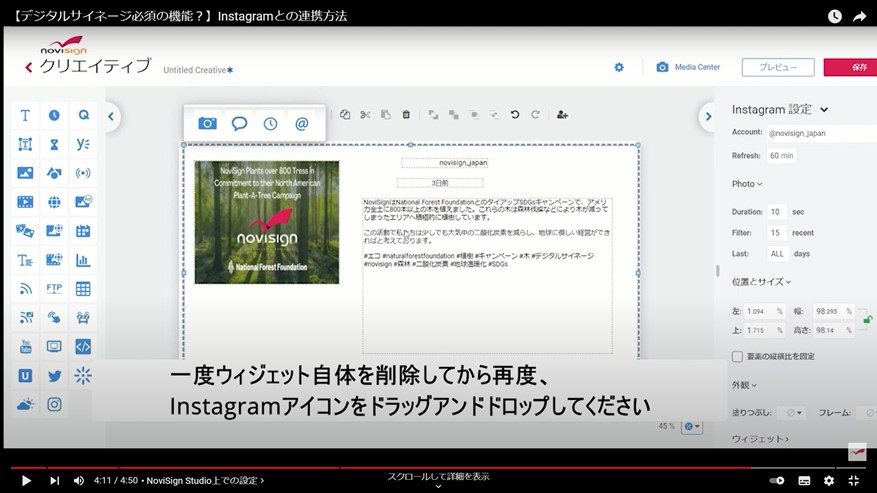
Task: Go back using the red arrow
Action: pyautogui.click(x=29, y=67)
